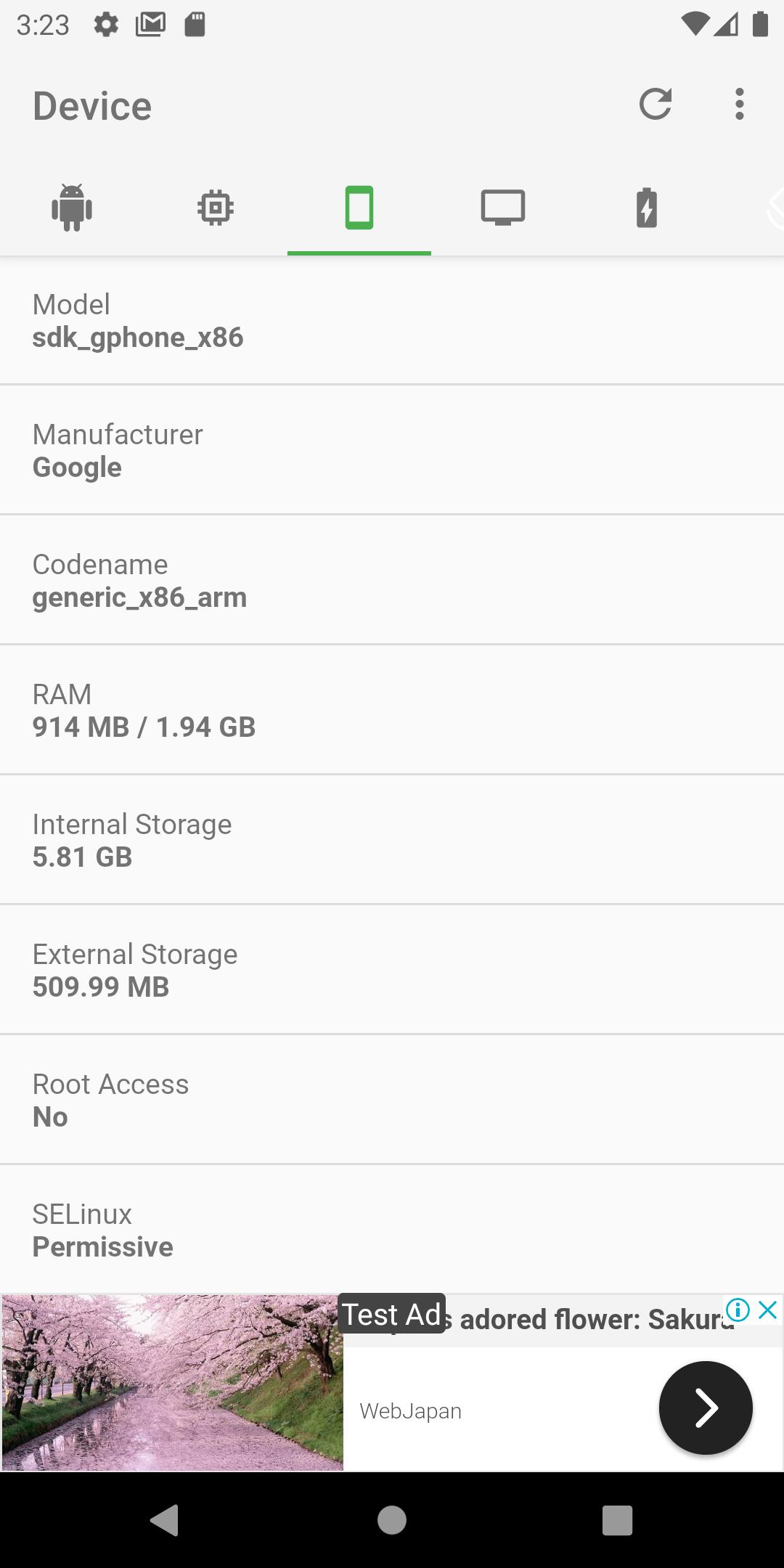The height and width of the screenshot is (1568, 784).
Task: Select the Manufacturer Google entry
Action: tap(392, 450)
